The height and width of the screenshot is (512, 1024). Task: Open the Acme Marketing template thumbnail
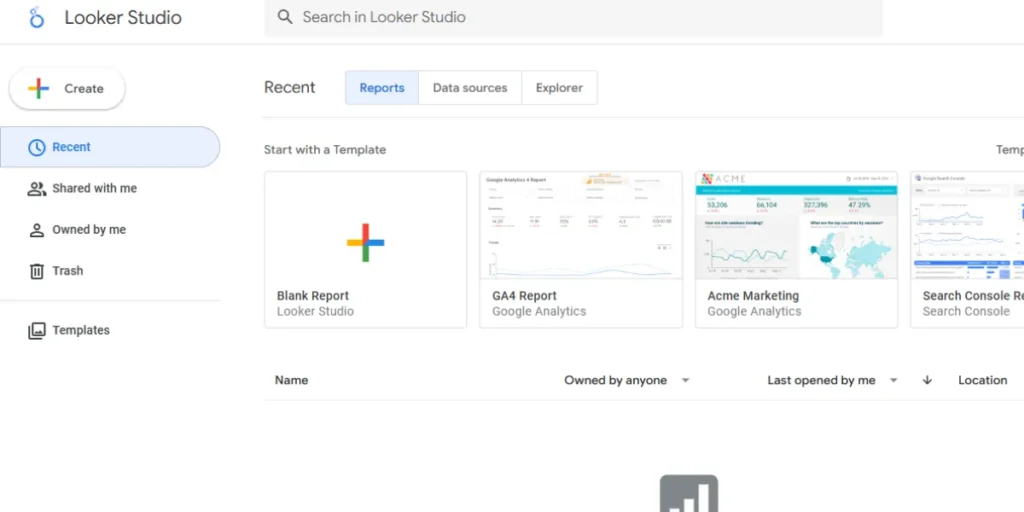(796, 225)
